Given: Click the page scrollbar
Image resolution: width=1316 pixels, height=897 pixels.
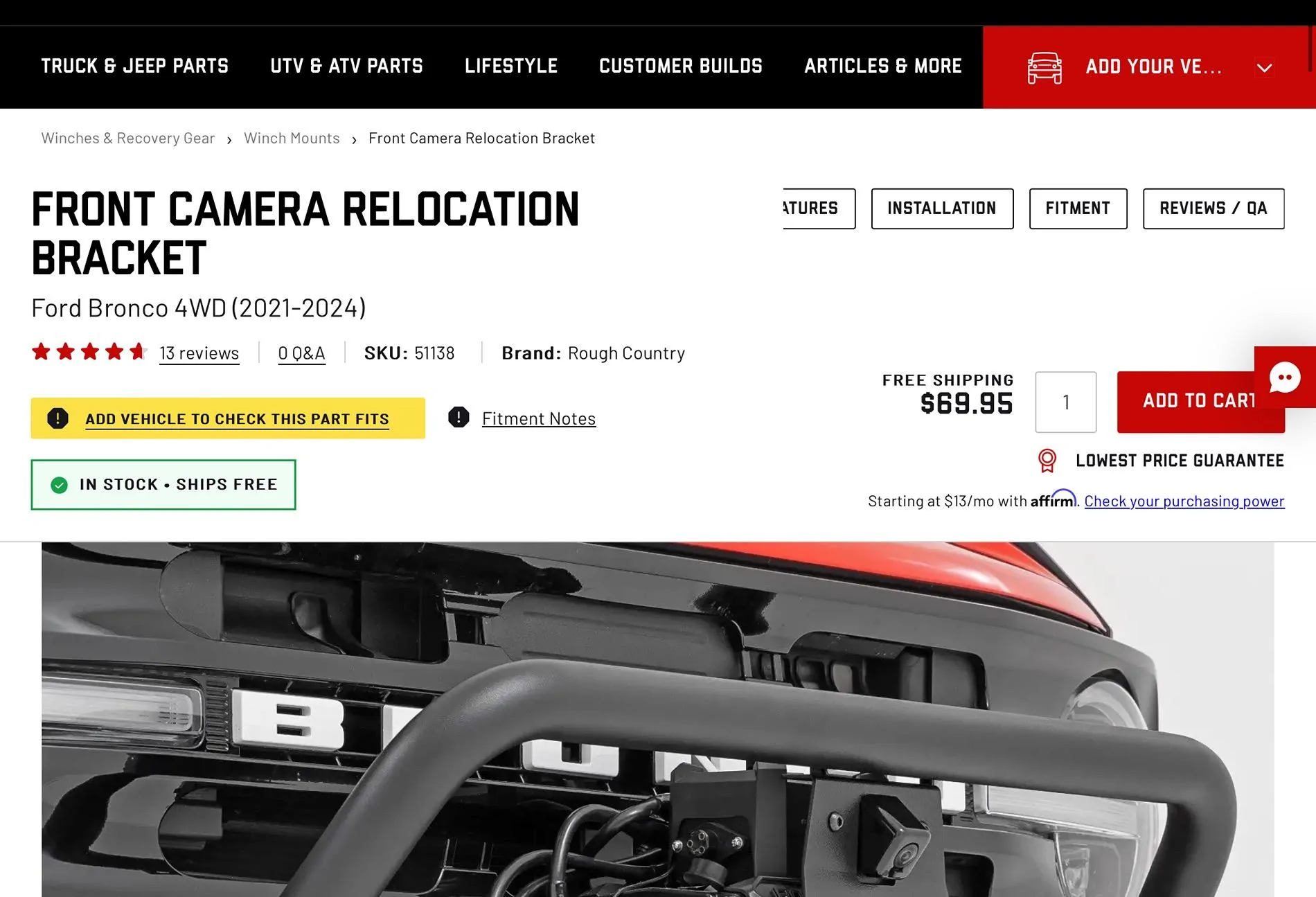Looking at the screenshot, I should point(1311,48).
